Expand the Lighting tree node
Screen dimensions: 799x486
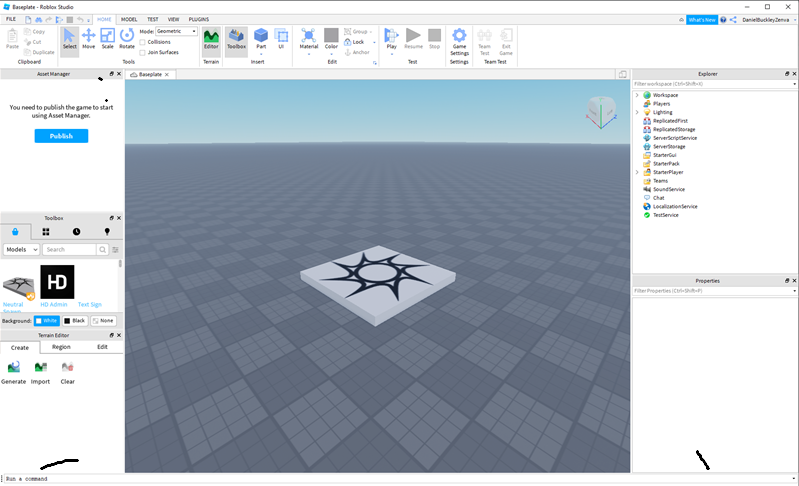[x=637, y=113]
